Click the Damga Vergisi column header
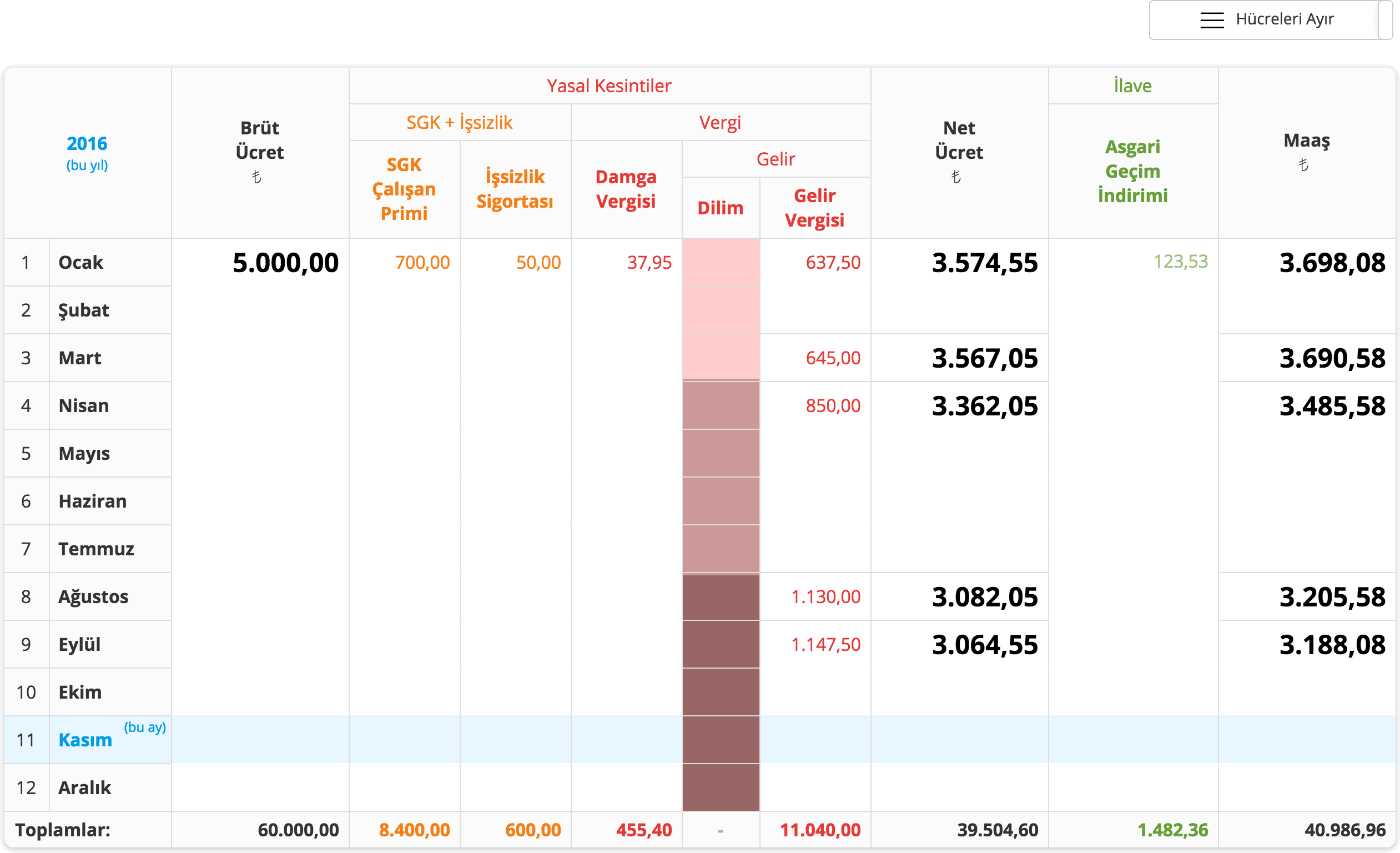Viewport: 1400px width, 853px height. [x=626, y=189]
